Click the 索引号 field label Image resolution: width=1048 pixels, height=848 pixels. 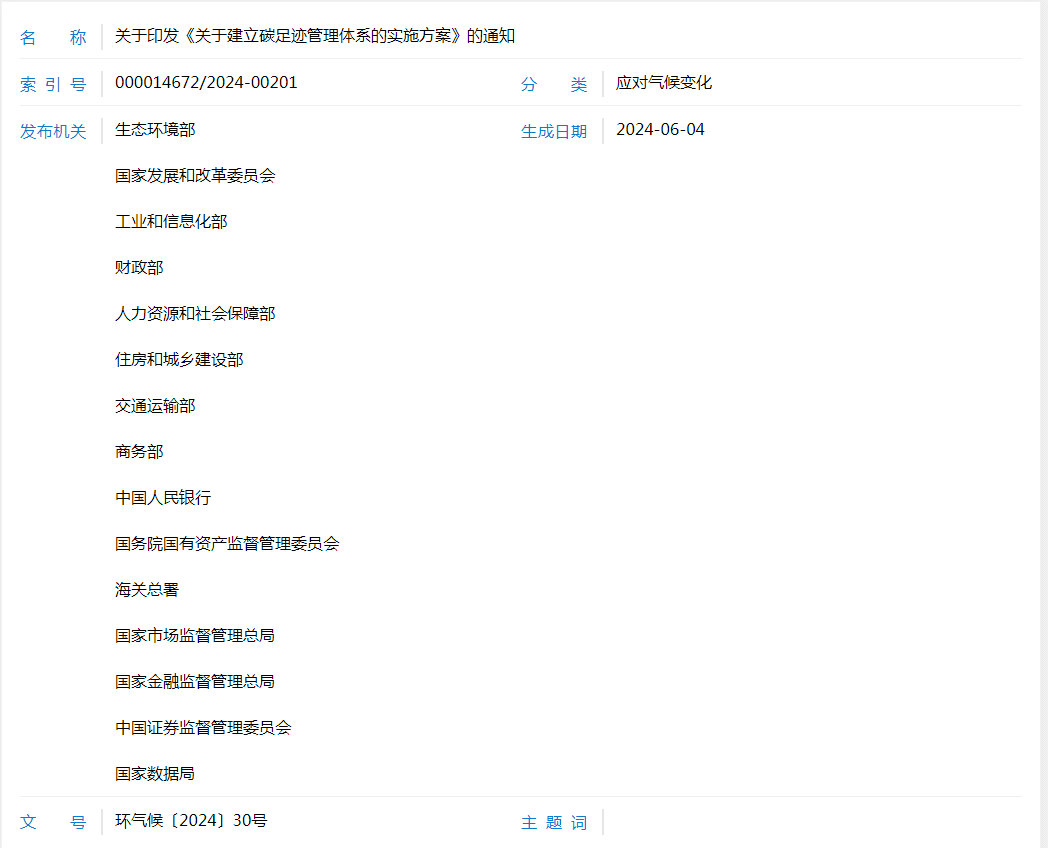pyautogui.click(x=53, y=85)
